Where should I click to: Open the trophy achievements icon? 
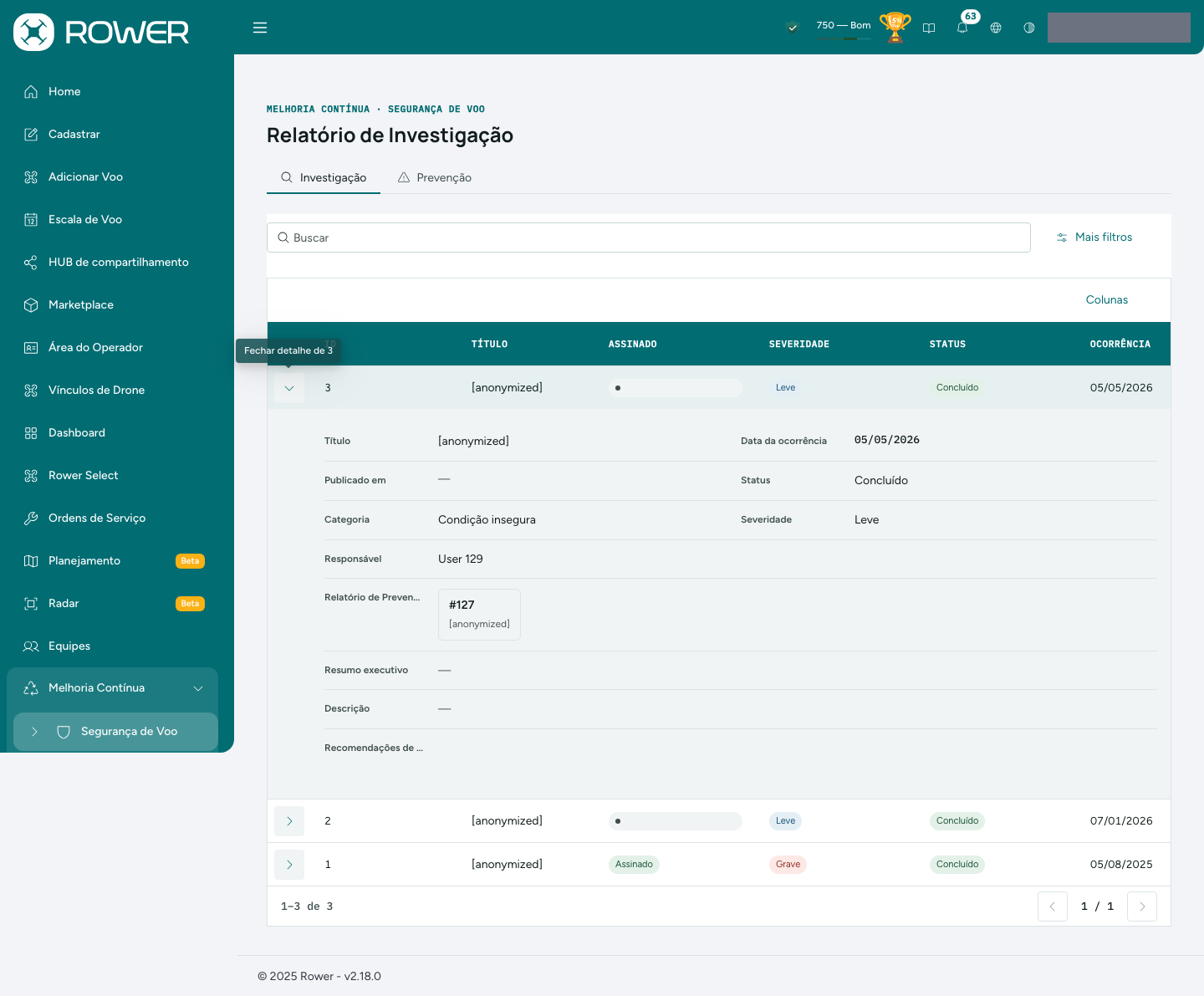895,28
